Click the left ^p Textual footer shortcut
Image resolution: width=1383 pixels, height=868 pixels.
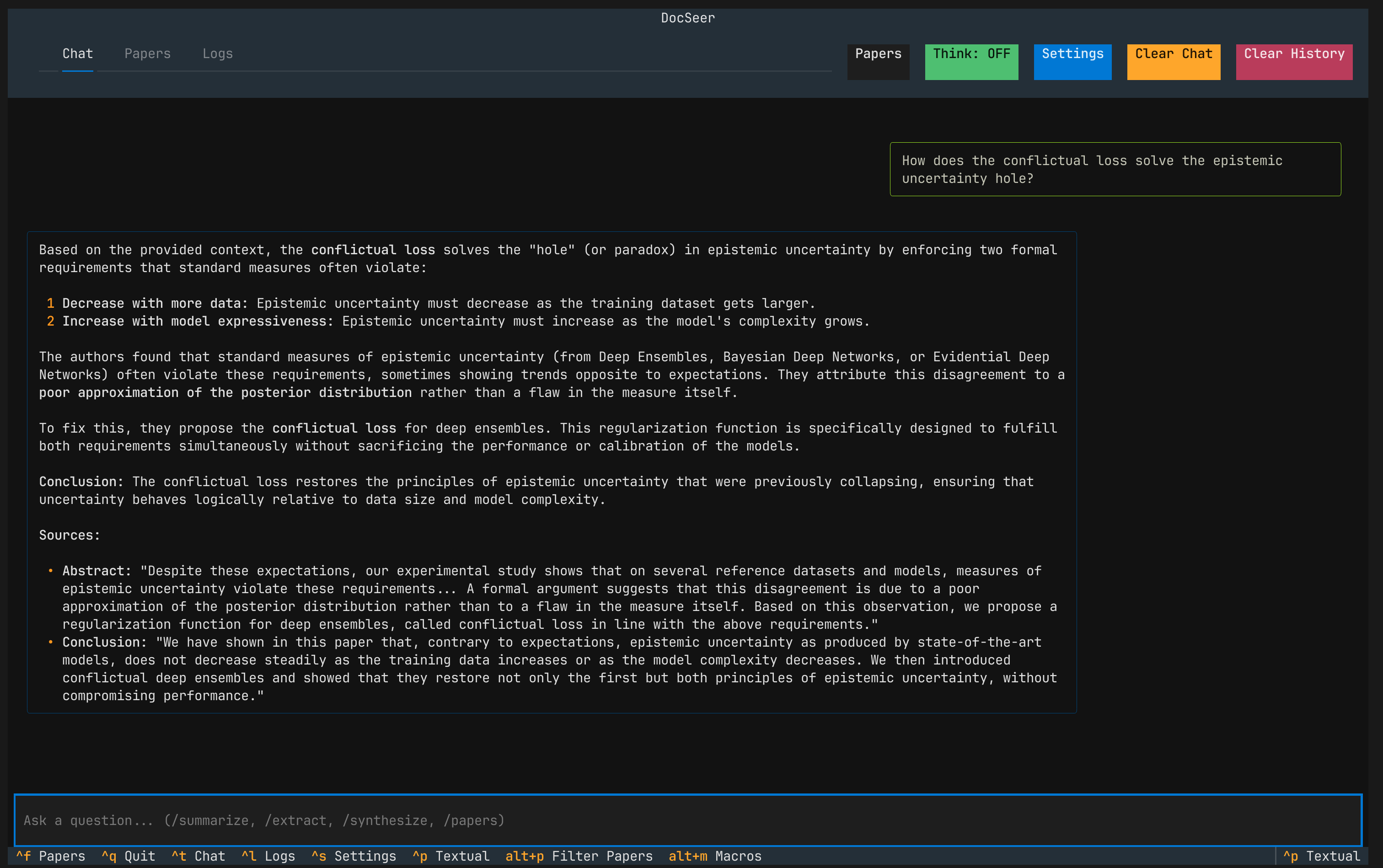pos(451,857)
